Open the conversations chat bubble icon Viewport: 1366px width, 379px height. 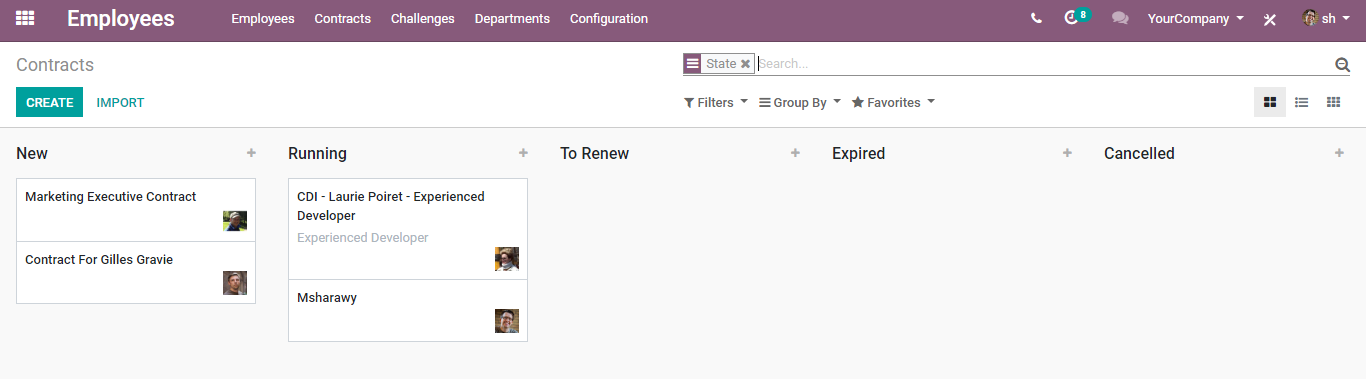click(x=1120, y=18)
